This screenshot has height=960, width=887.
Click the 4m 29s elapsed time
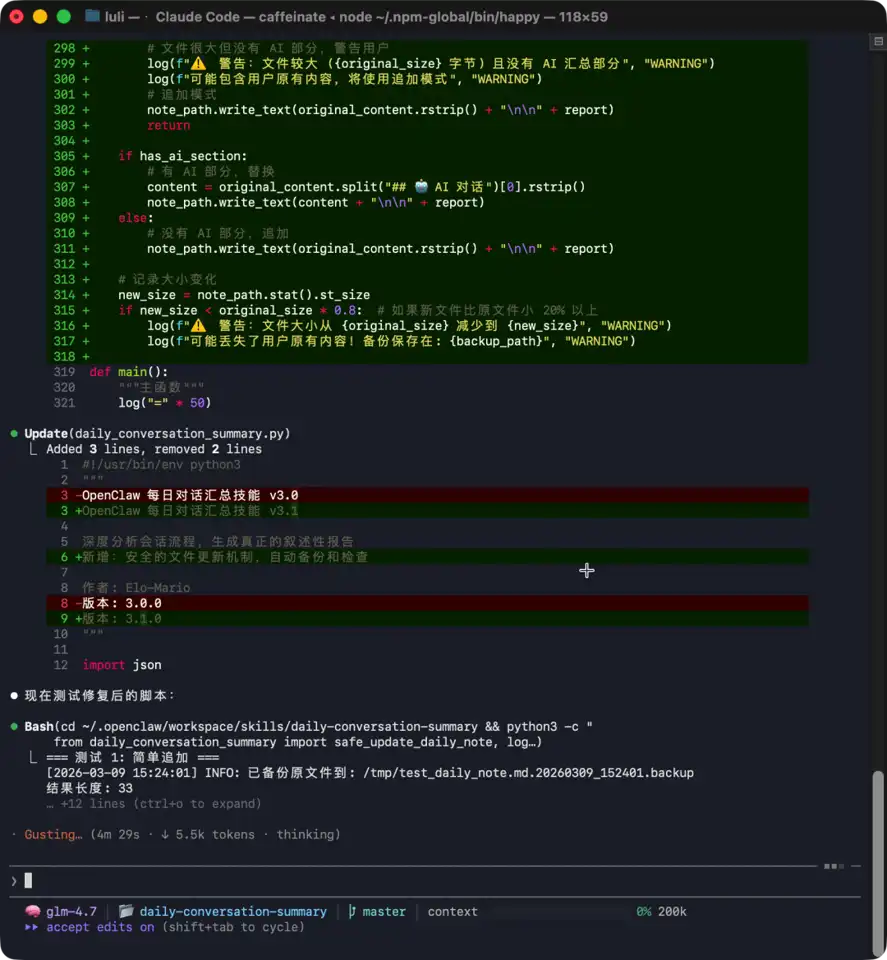pyautogui.click(x=118, y=834)
